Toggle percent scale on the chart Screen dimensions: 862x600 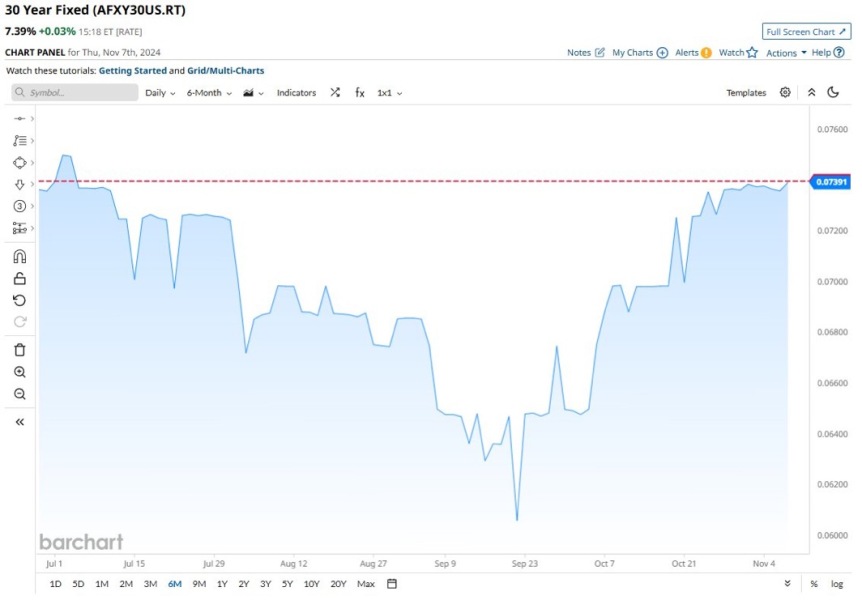[813, 583]
